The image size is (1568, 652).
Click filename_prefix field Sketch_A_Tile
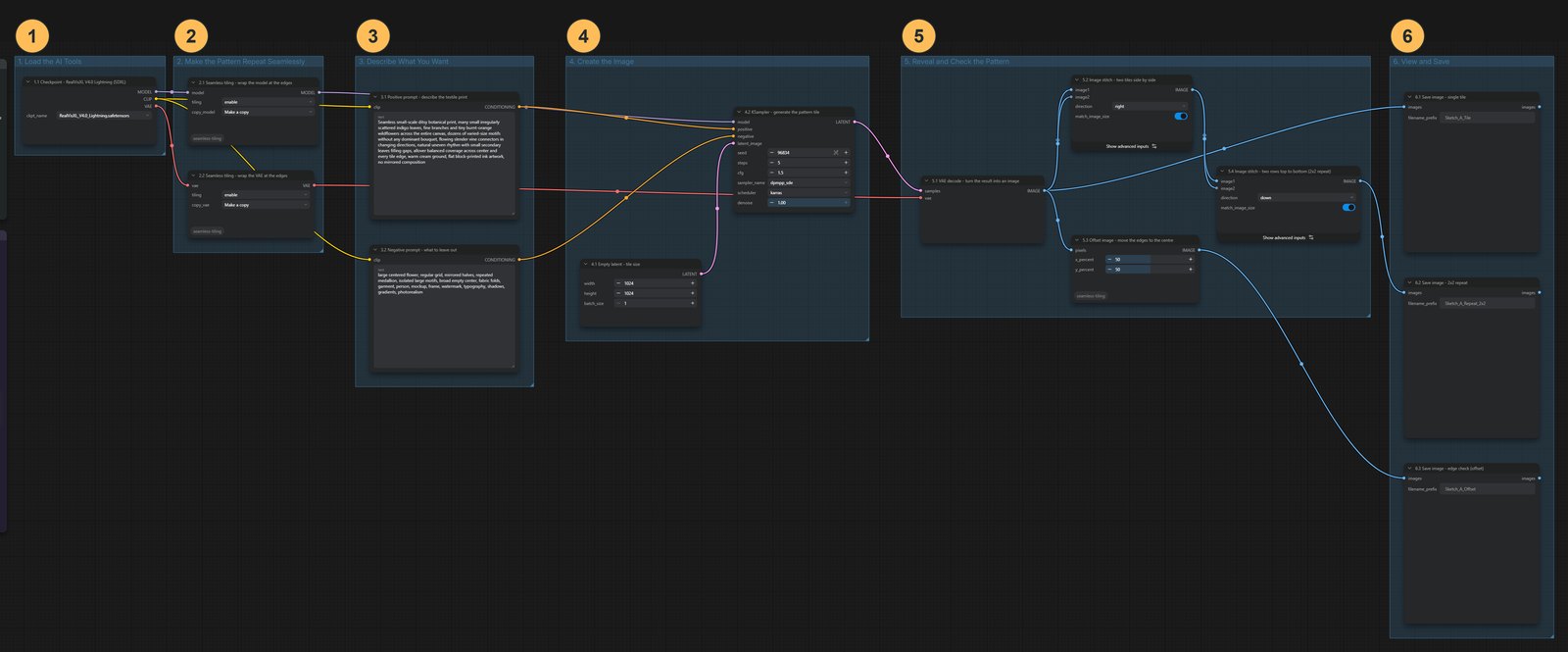[1489, 118]
